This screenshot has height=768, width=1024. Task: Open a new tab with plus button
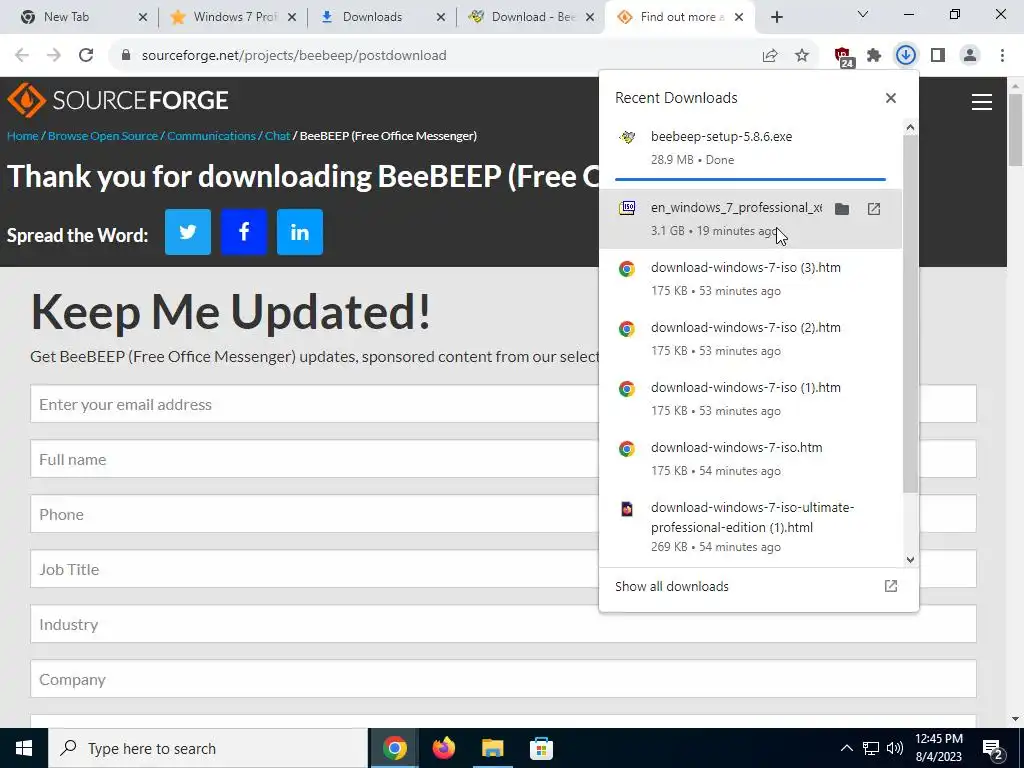coord(776,17)
